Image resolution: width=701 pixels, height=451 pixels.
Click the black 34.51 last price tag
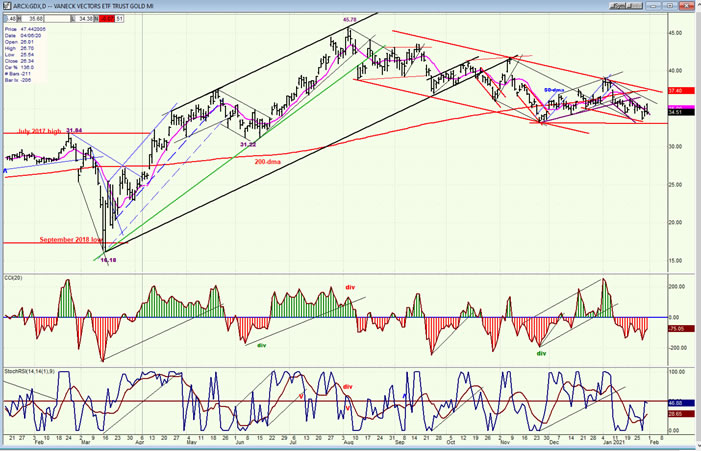681,112
